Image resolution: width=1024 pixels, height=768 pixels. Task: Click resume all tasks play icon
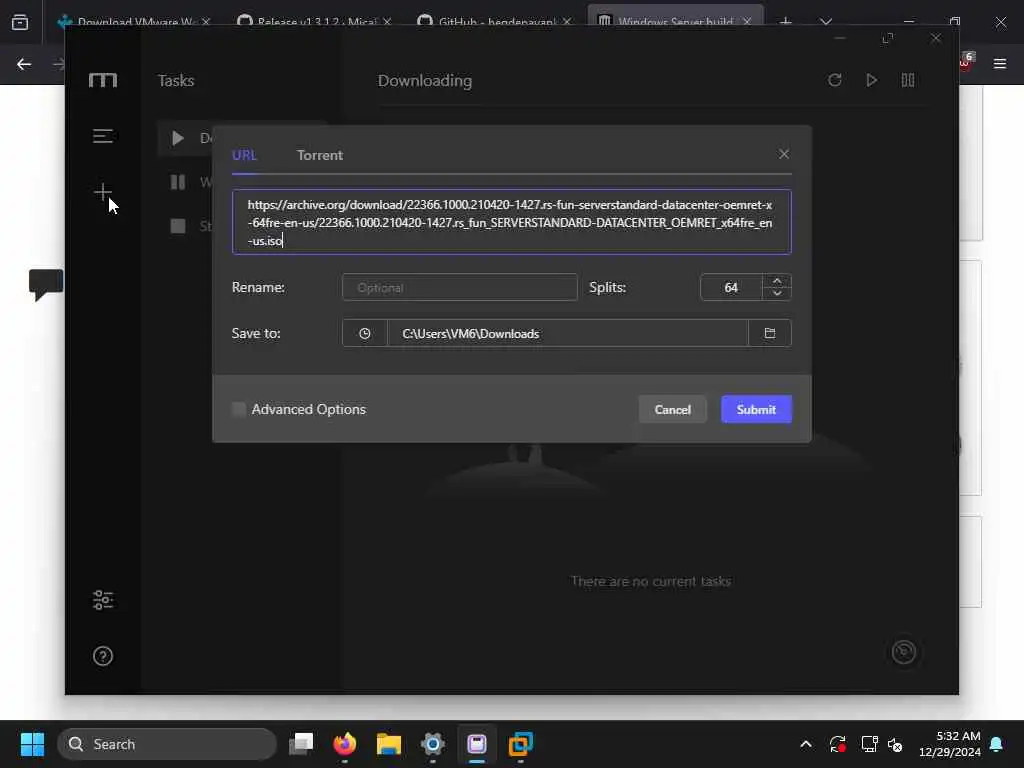871,80
